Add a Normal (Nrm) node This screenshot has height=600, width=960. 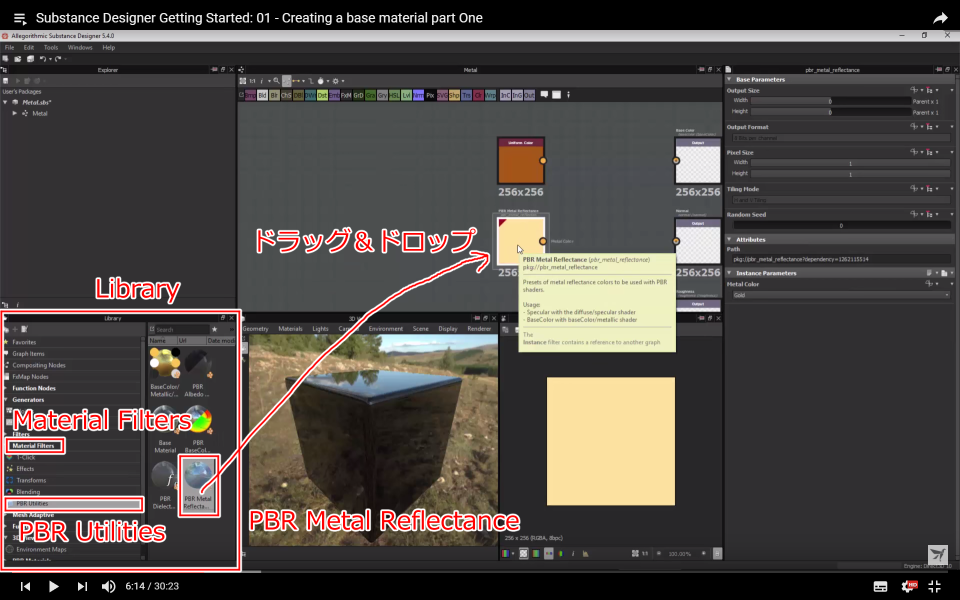418,96
